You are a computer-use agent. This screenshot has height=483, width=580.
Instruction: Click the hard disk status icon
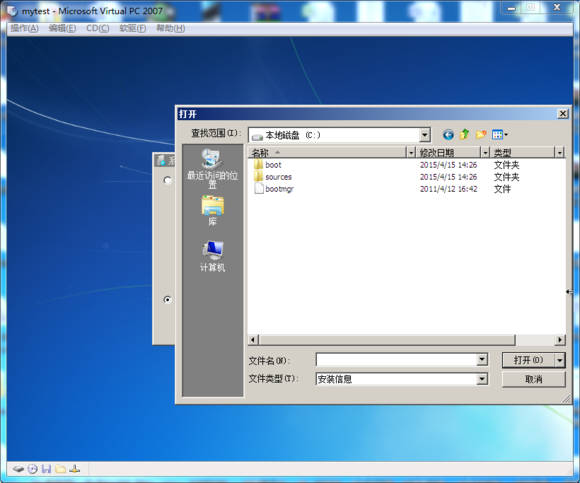coord(18,469)
